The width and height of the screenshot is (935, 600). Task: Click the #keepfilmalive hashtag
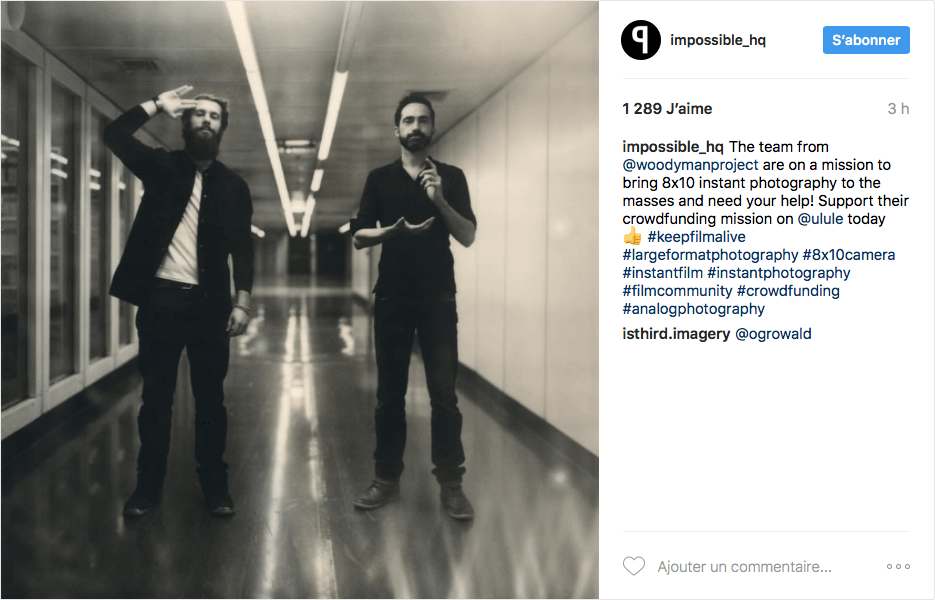696,237
